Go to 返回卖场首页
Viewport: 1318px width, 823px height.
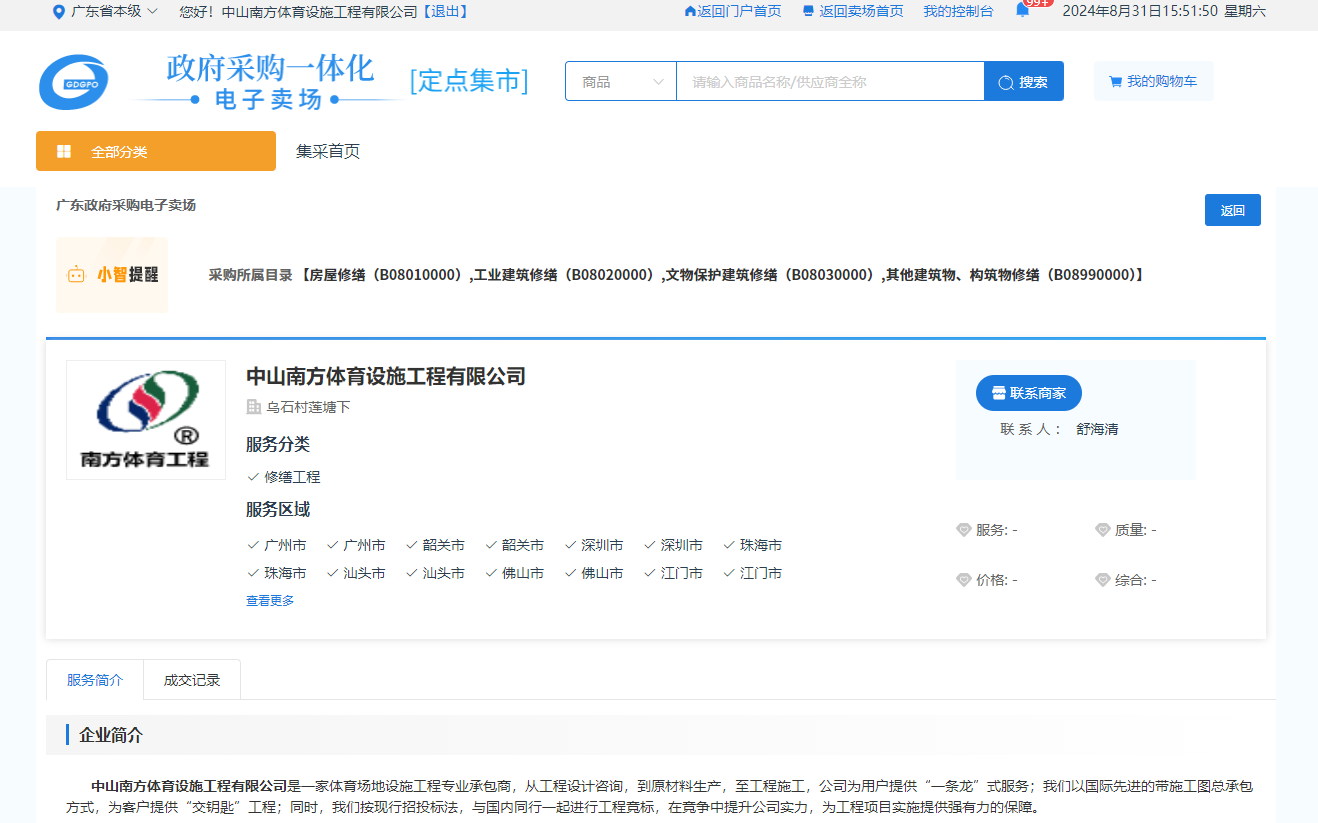pyautogui.click(x=861, y=11)
